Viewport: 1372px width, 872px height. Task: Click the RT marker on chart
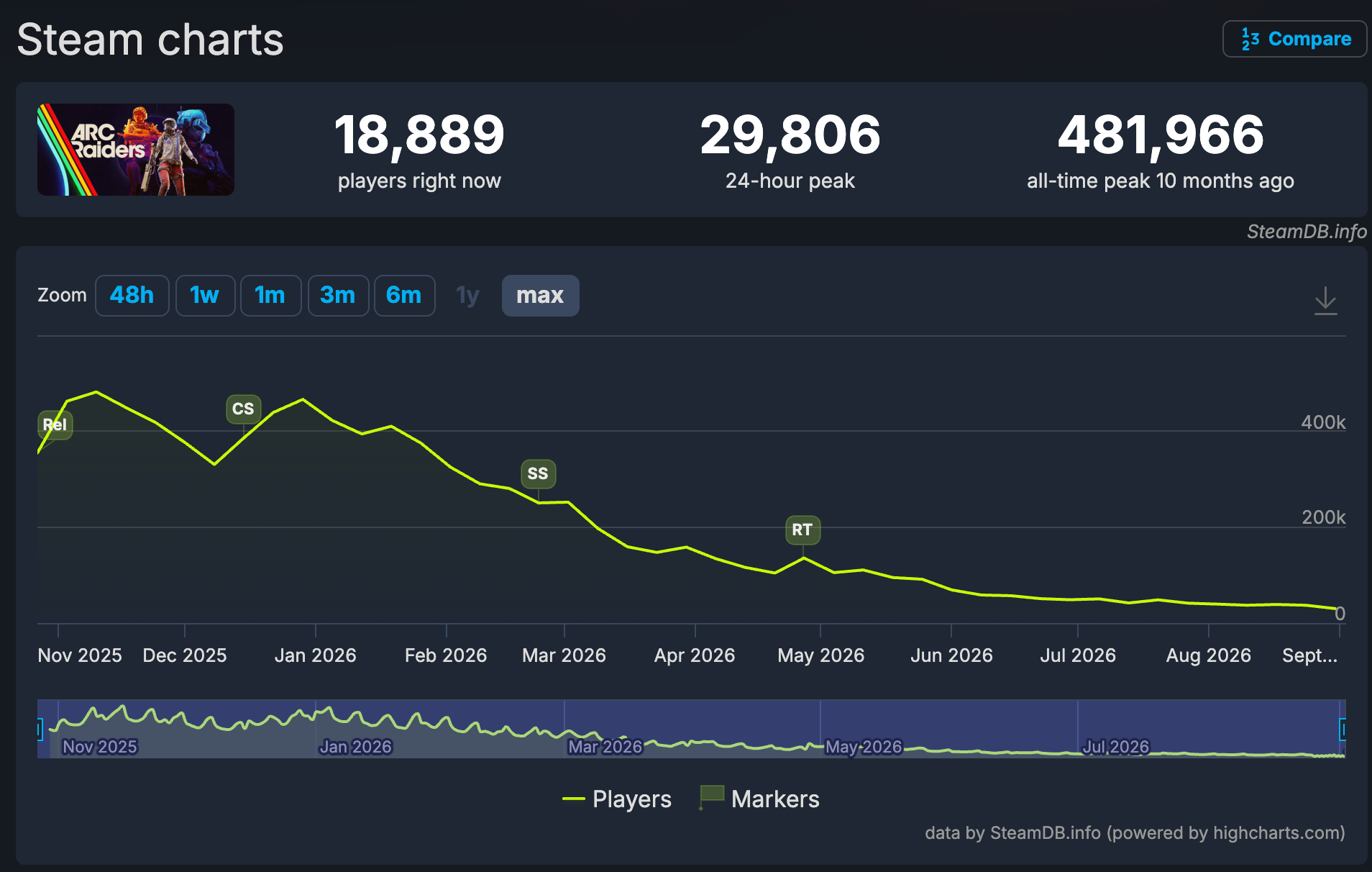pos(802,530)
